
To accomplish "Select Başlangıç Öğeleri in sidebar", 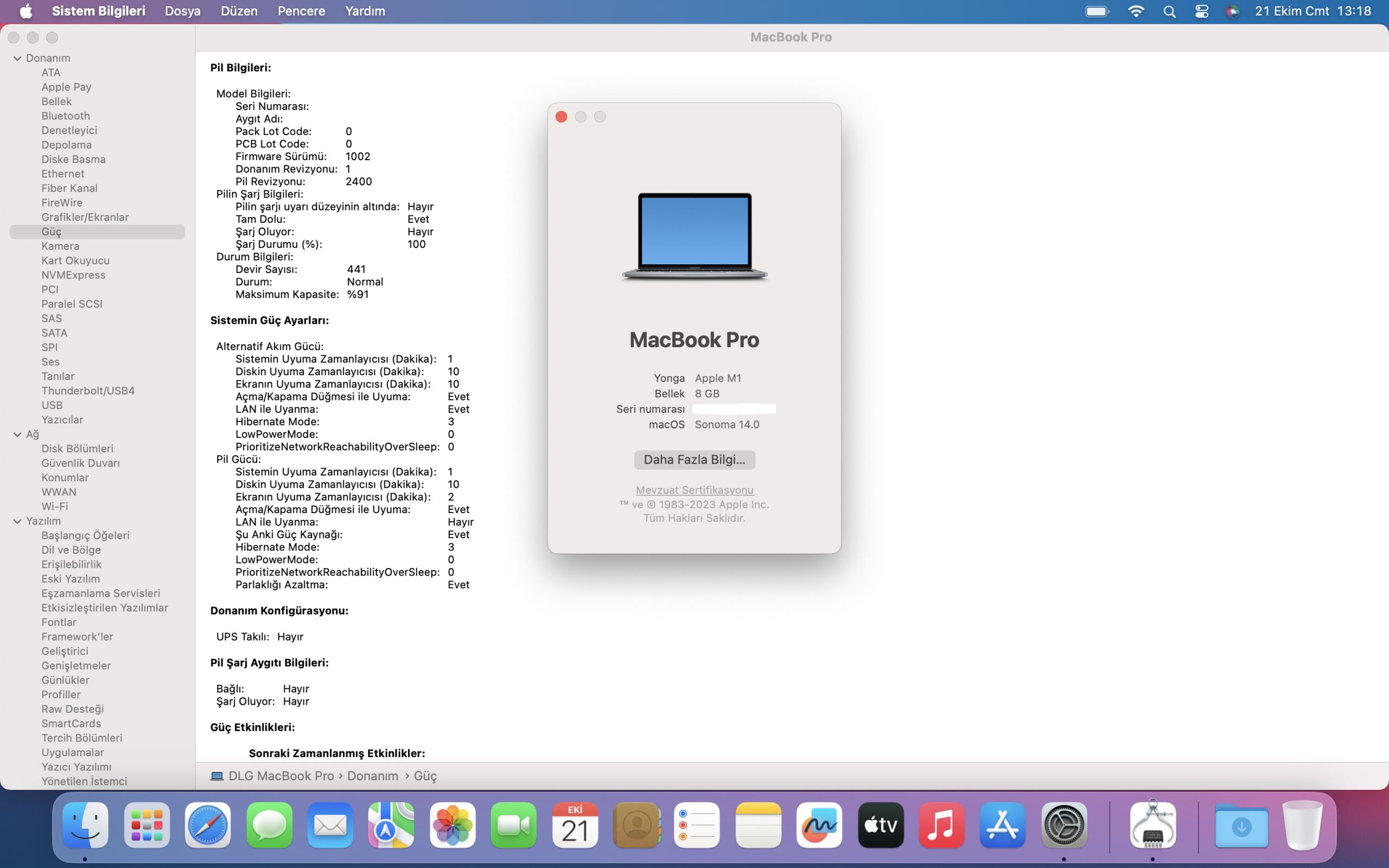I will (85, 535).
